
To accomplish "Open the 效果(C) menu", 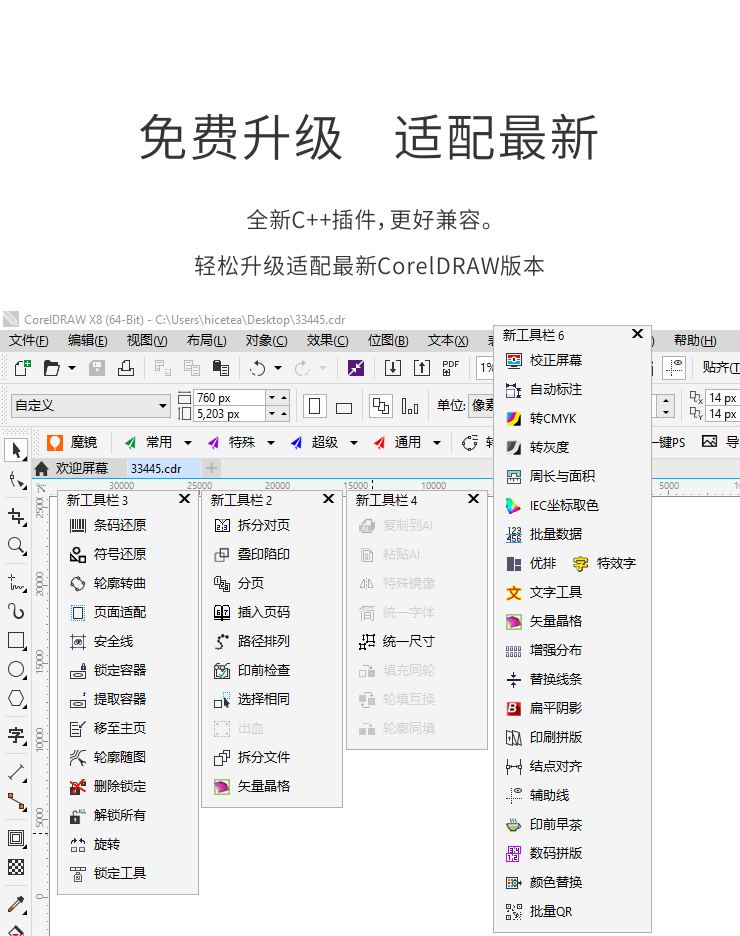I will pyautogui.click(x=328, y=340).
